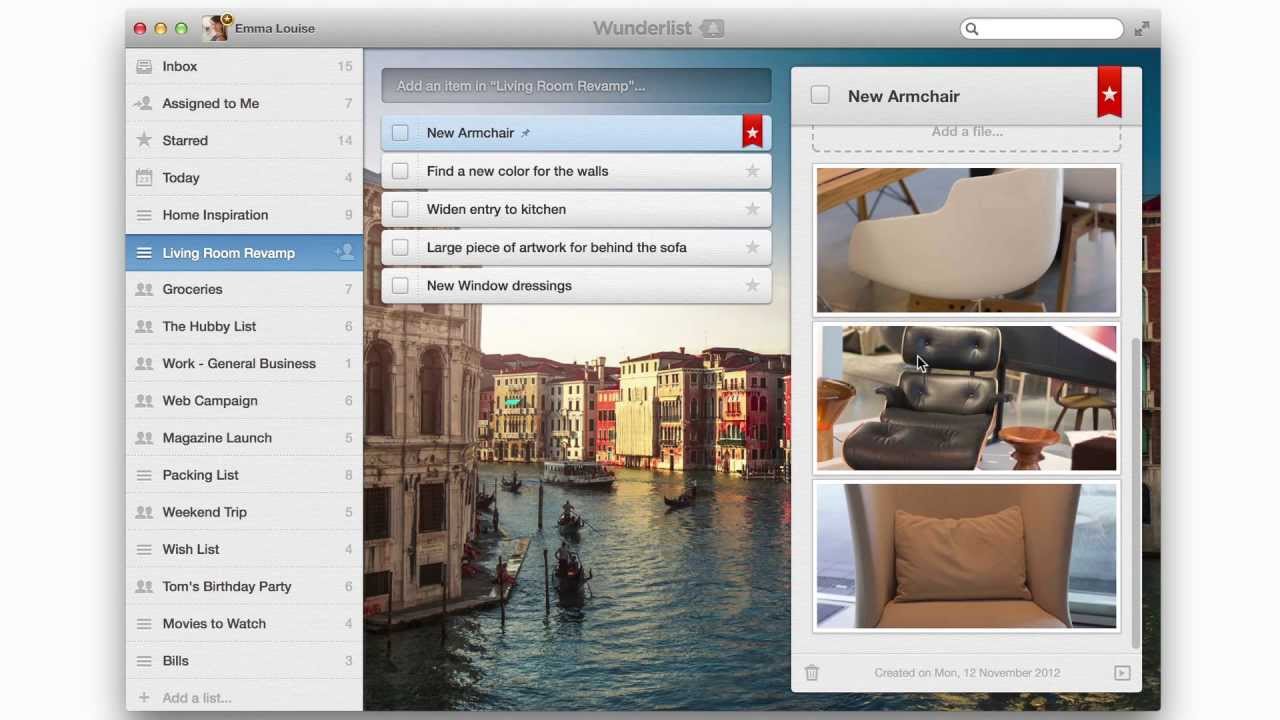Star the Widen entry to kitchen task

(752, 209)
